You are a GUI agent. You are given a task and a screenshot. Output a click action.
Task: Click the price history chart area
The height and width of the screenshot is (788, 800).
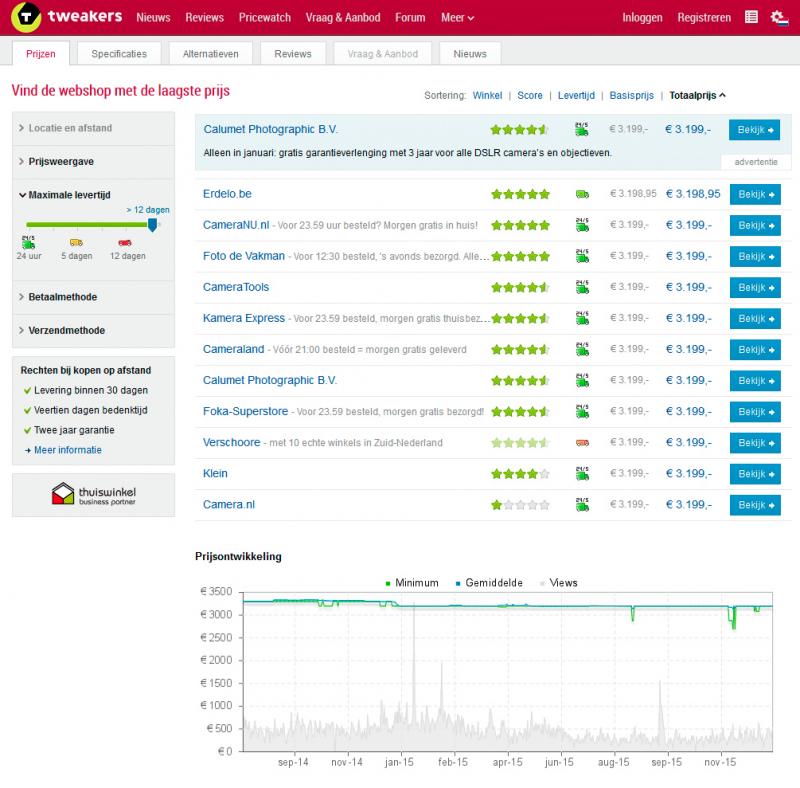click(508, 672)
